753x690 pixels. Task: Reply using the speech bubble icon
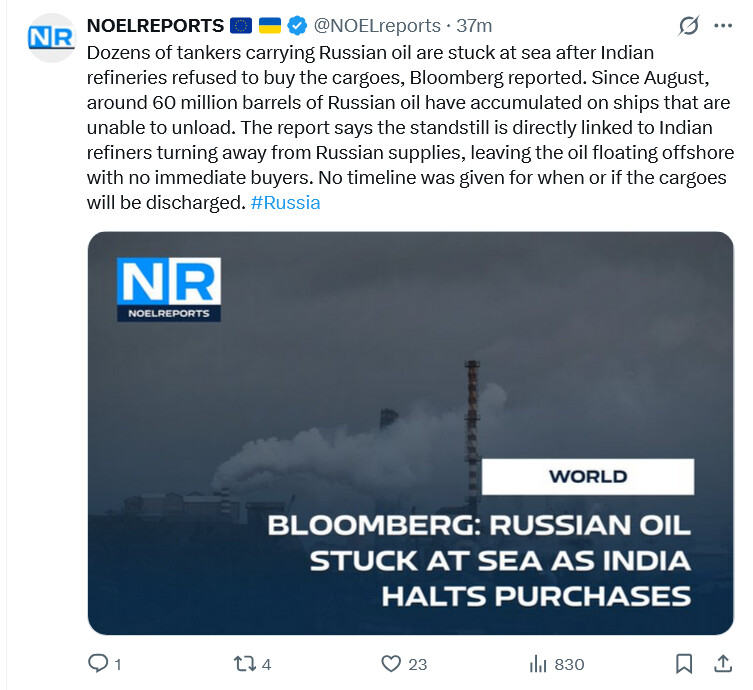click(x=99, y=663)
